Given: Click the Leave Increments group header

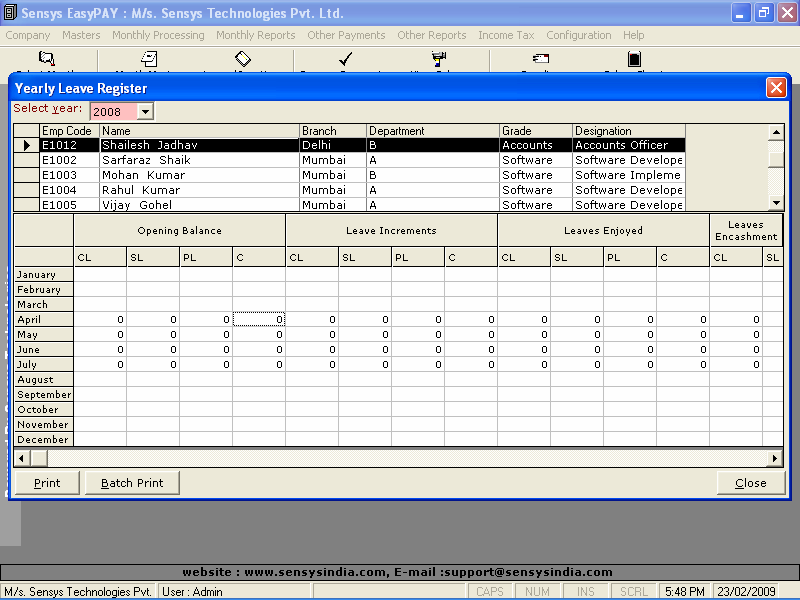Looking at the screenshot, I should click(391, 231).
